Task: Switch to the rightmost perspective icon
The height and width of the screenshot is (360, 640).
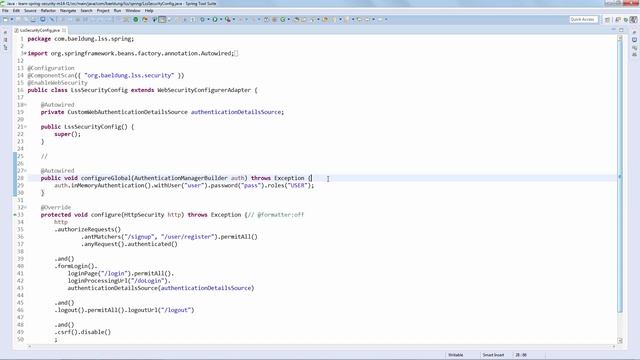Action: pos(633,19)
